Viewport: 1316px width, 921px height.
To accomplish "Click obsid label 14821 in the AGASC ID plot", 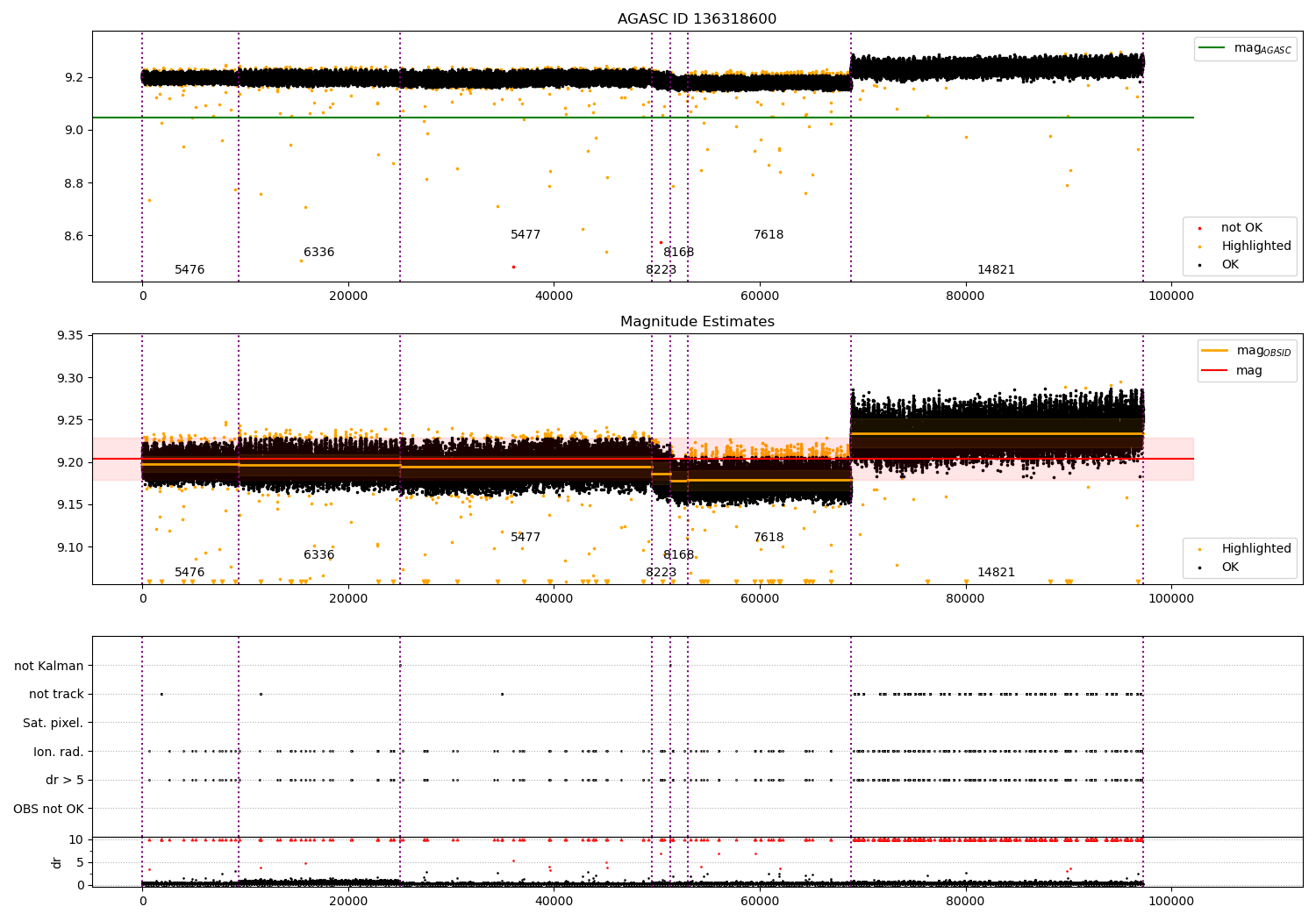I will 996,270.
